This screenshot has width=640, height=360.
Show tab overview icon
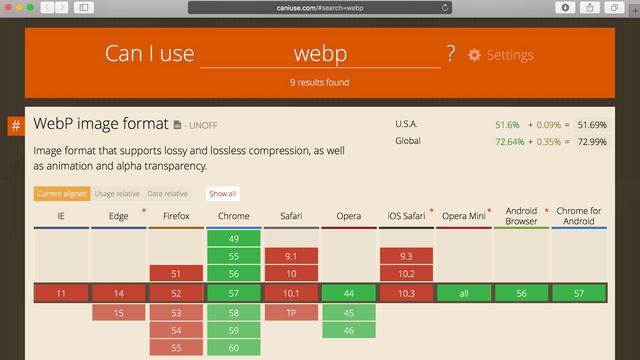[614, 7]
